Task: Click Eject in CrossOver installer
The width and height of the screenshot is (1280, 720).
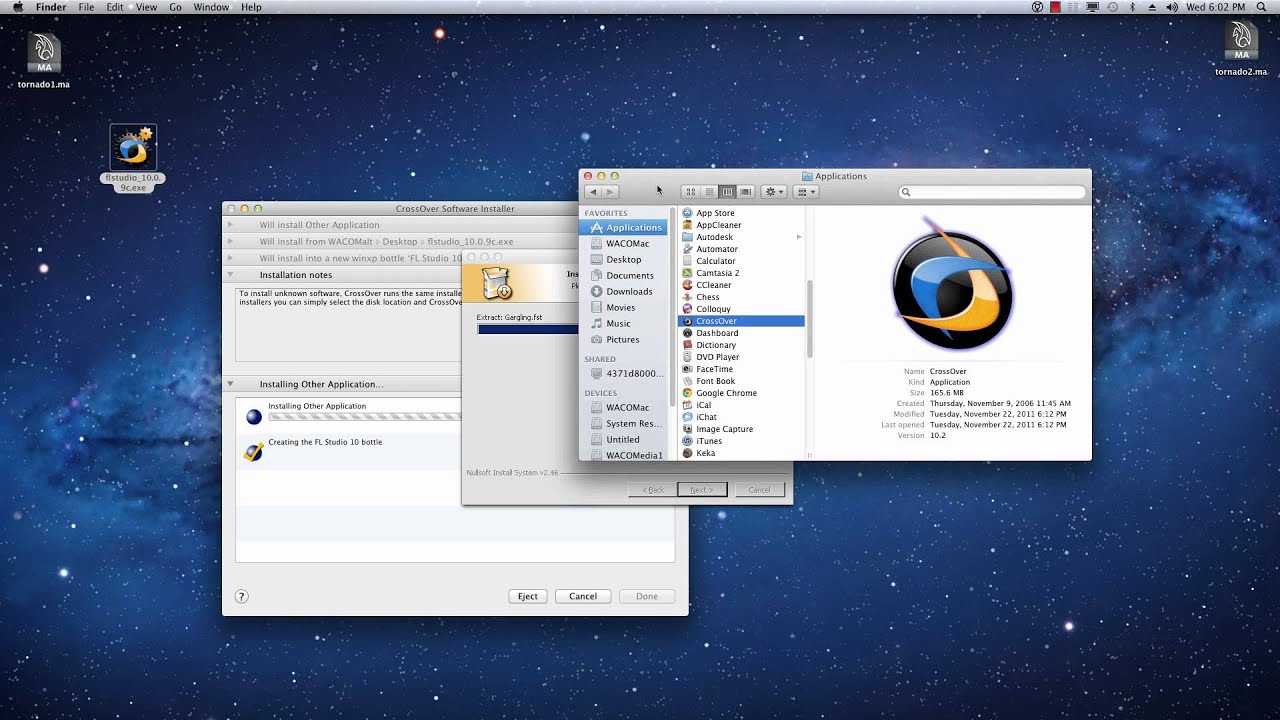Action: tap(527, 596)
